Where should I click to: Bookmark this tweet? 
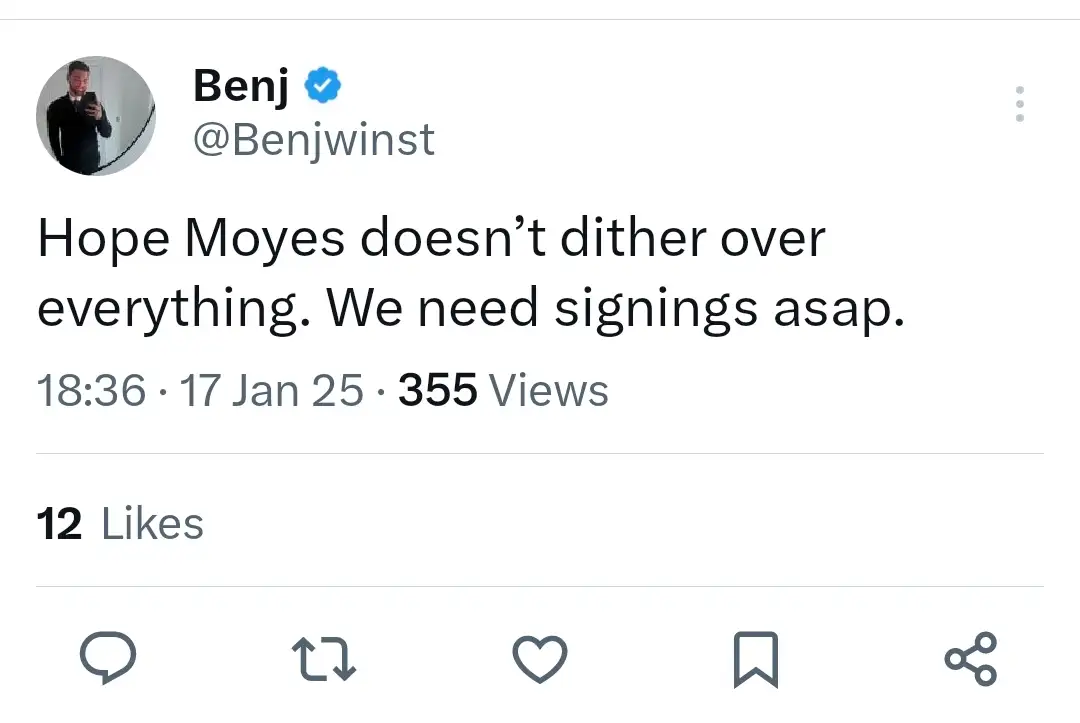755,660
